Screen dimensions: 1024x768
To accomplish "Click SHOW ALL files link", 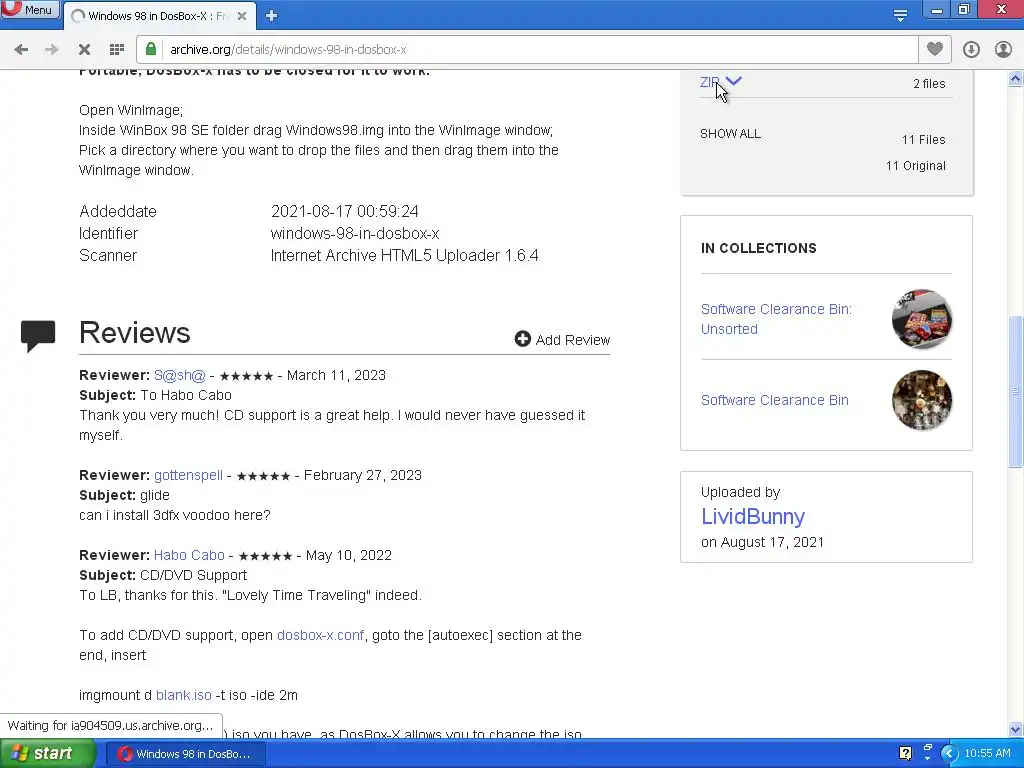I will pyautogui.click(x=730, y=134).
